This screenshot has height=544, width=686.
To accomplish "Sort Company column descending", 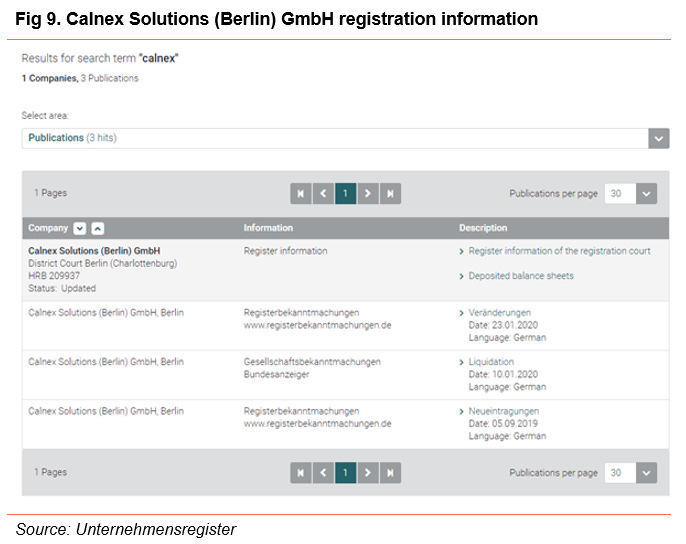I will pos(80,228).
